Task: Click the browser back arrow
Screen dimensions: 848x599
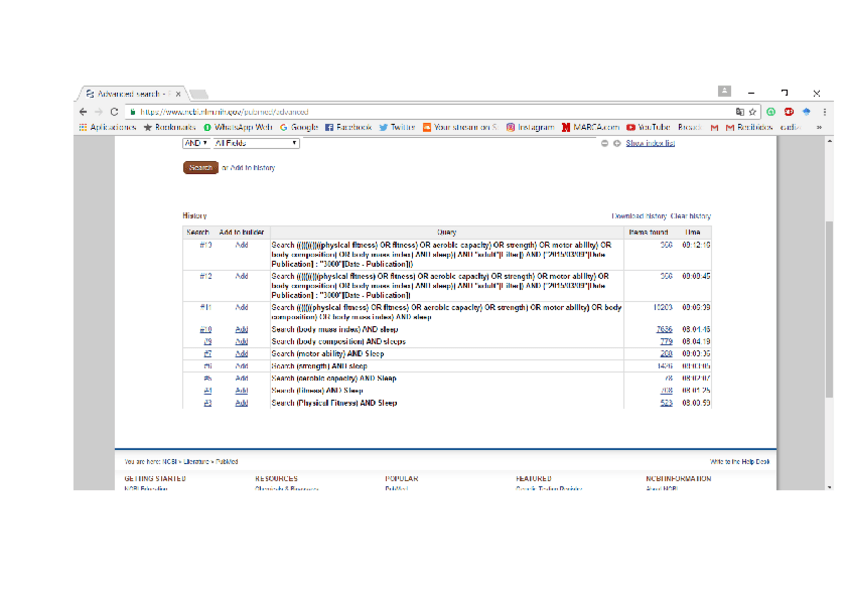Action: click(83, 112)
